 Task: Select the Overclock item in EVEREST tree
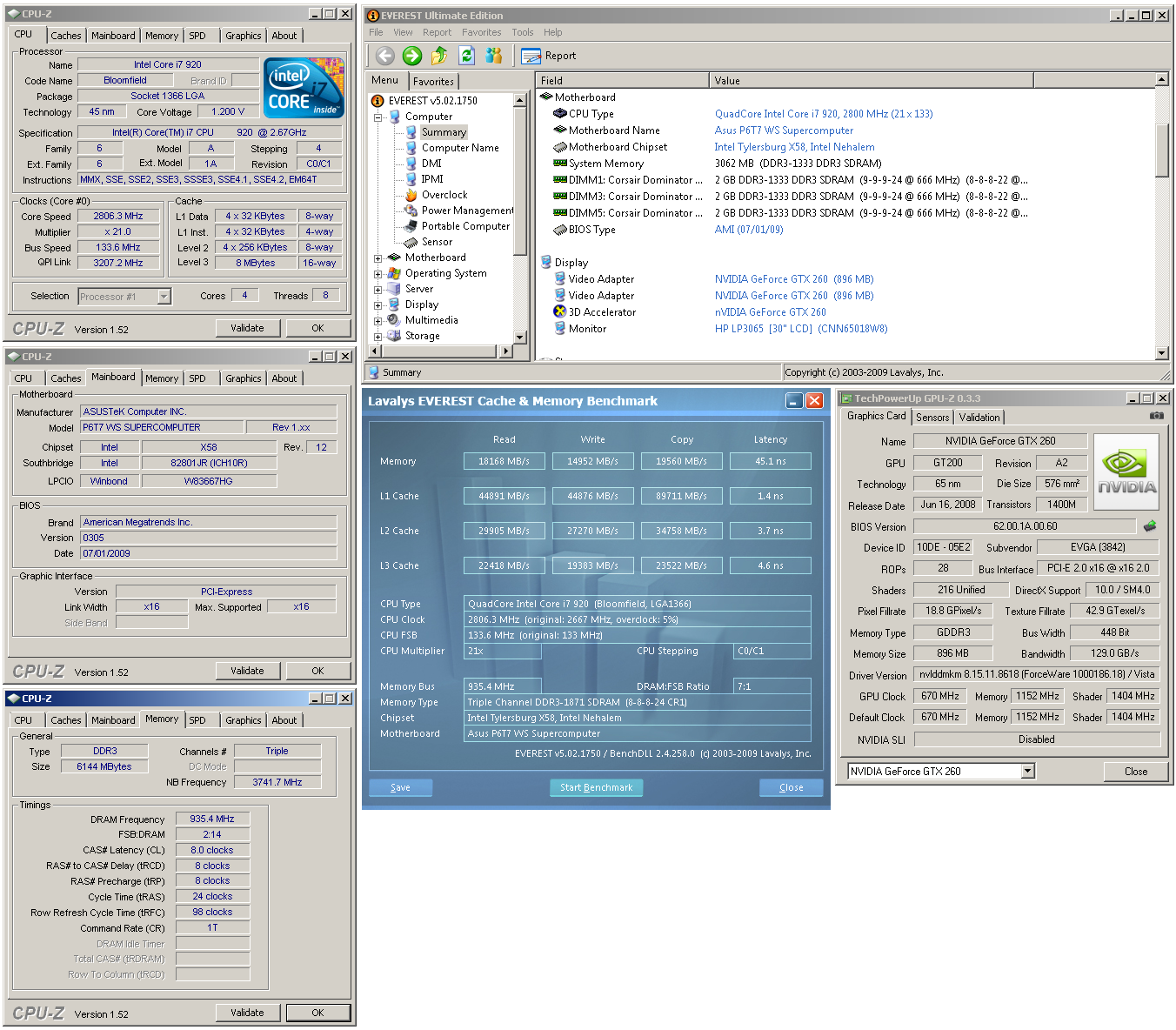(444, 195)
